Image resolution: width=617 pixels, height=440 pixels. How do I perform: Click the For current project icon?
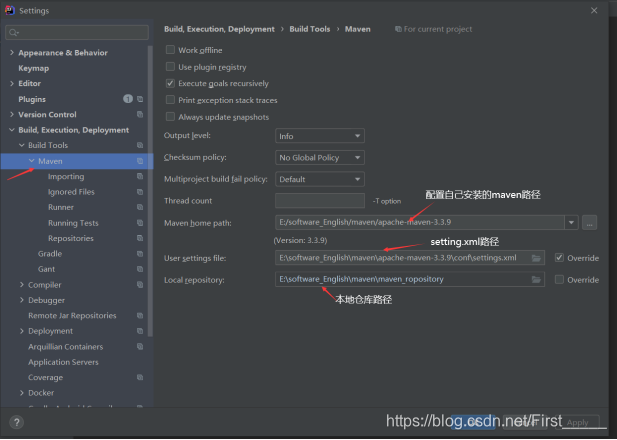coord(398,29)
